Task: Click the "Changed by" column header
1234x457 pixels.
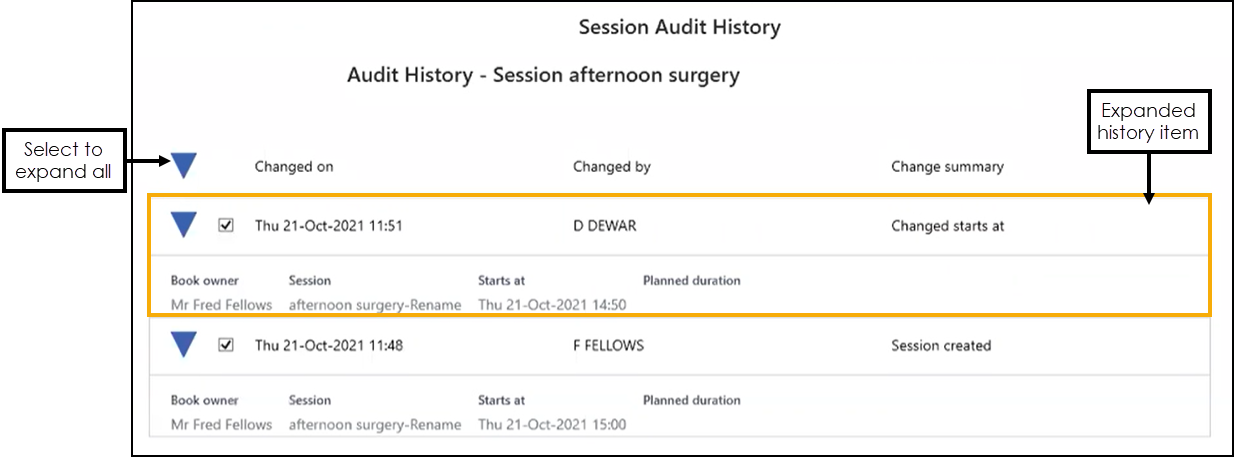Action: tap(611, 167)
